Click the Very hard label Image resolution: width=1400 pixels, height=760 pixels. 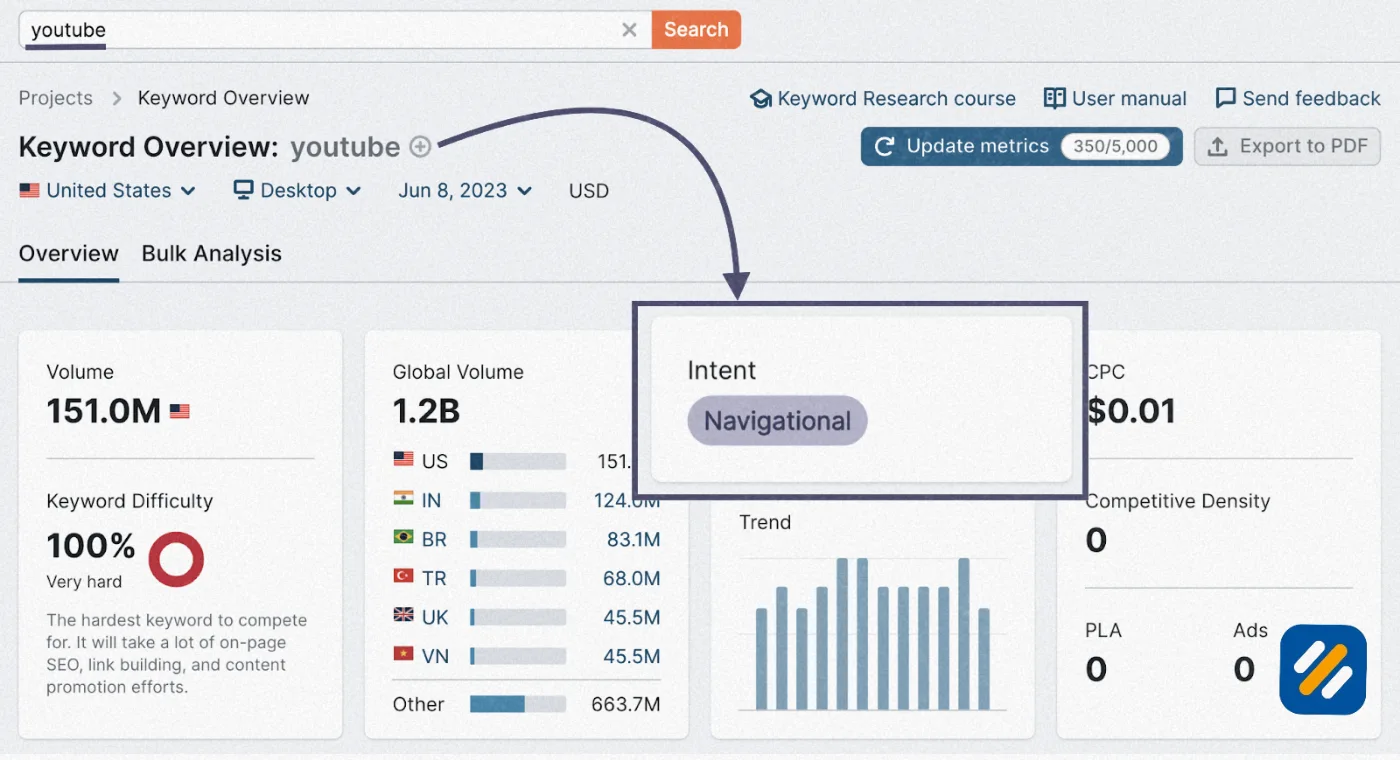click(84, 582)
